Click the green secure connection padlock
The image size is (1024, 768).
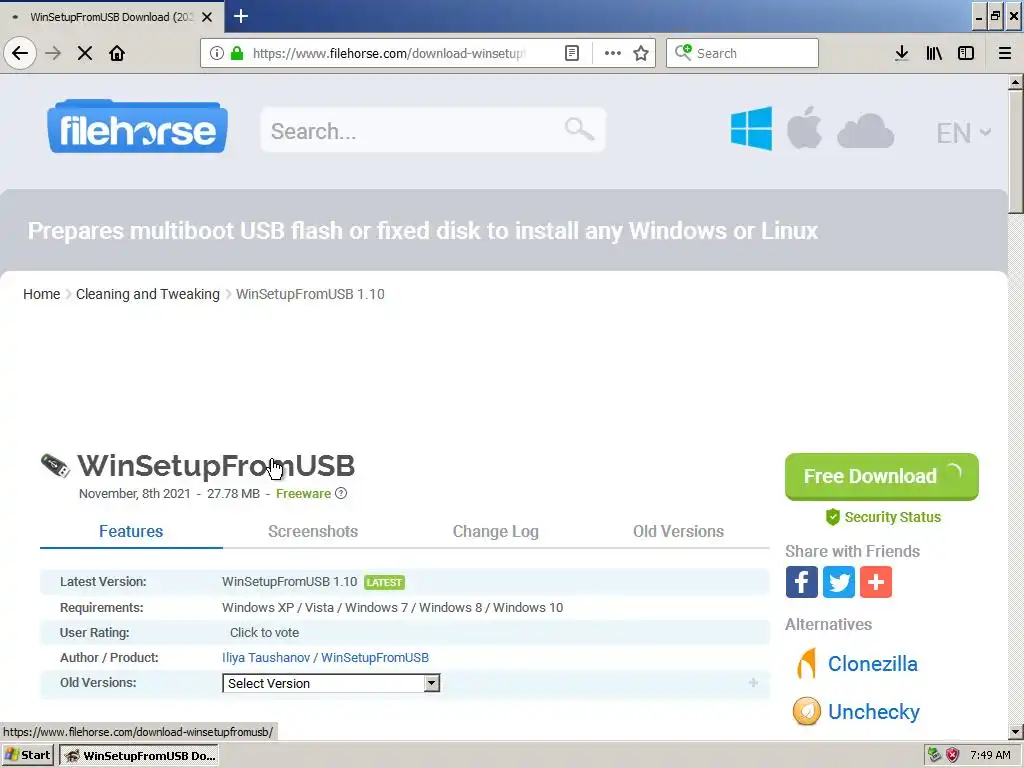(x=237, y=53)
